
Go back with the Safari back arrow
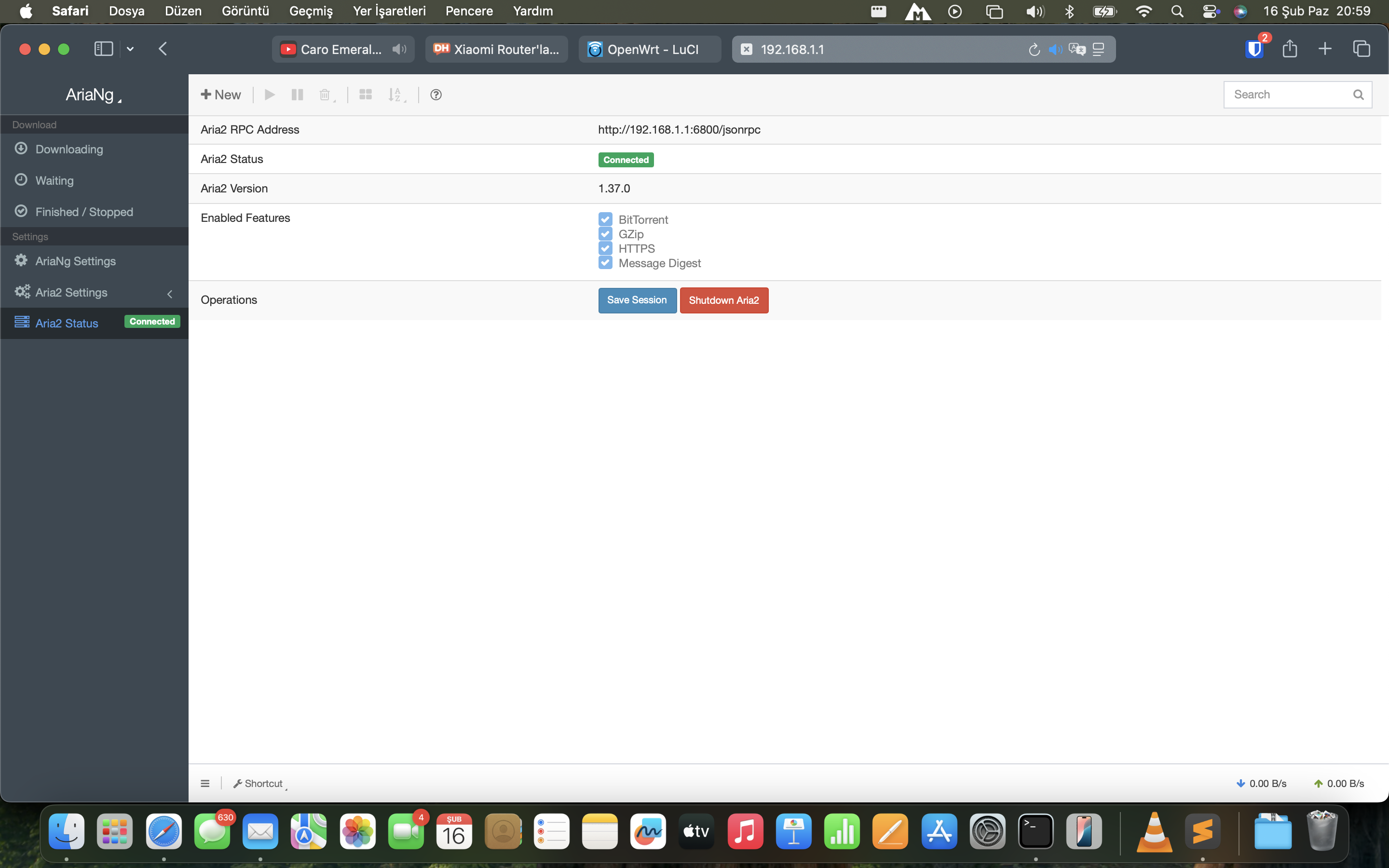163,49
